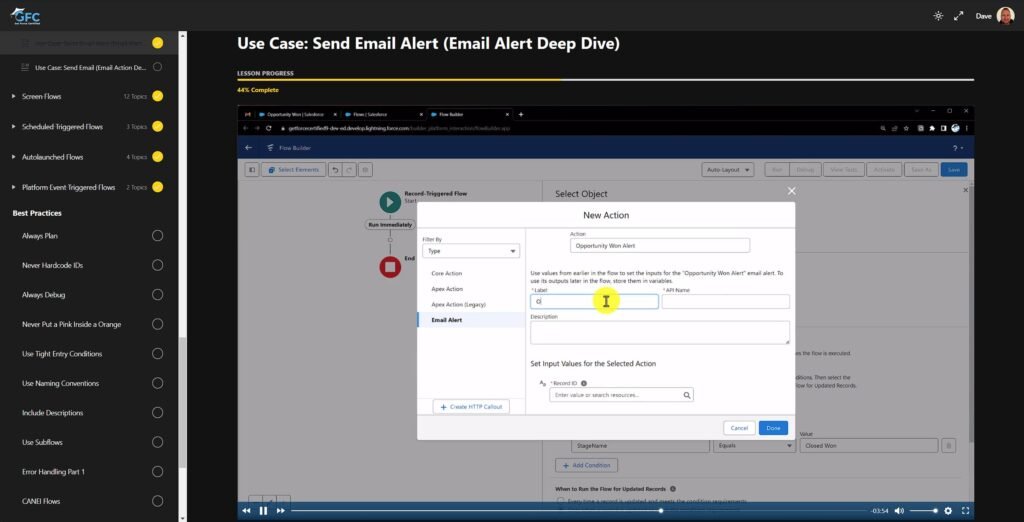Toggle completion circle for Never Hardcode IDs
This screenshot has height=522, width=1024.
[157, 265]
